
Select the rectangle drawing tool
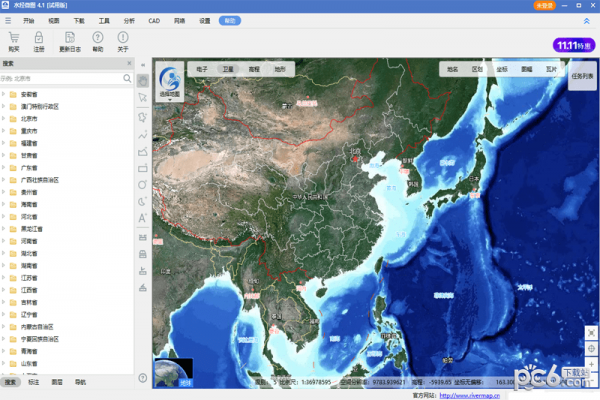click(143, 168)
